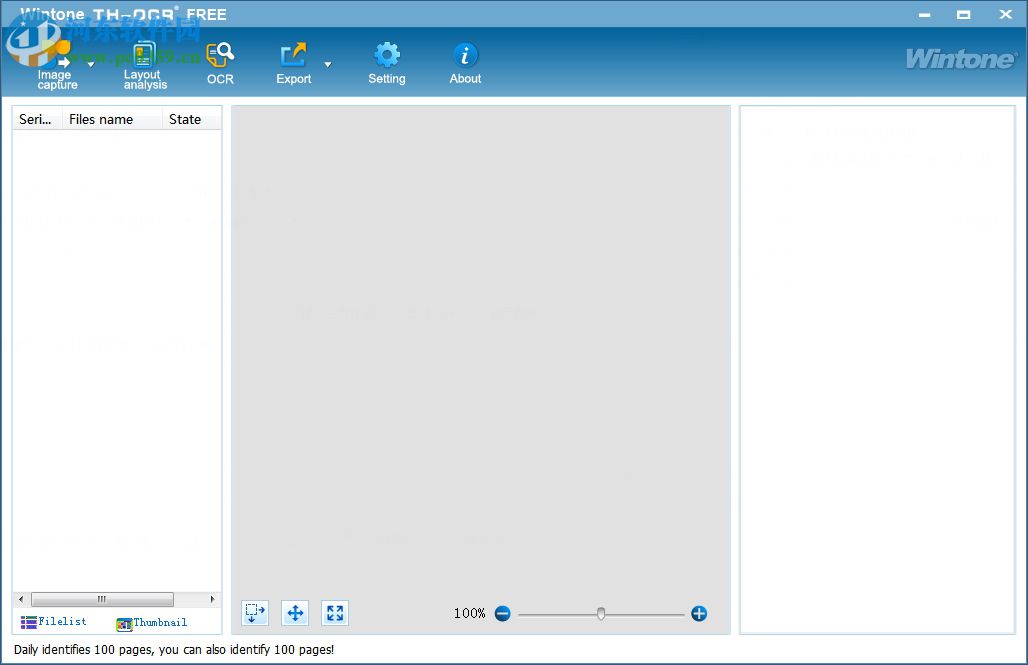The width and height of the screenshot is (1028, 665).
Task: Sort by Files name column
Action: coord(112,119)
